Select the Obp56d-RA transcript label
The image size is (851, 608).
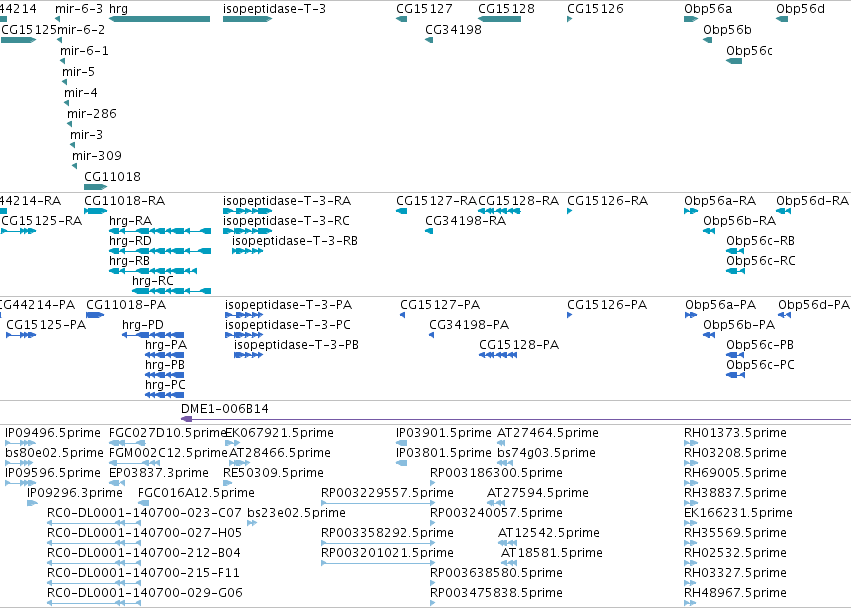[812, 201]
